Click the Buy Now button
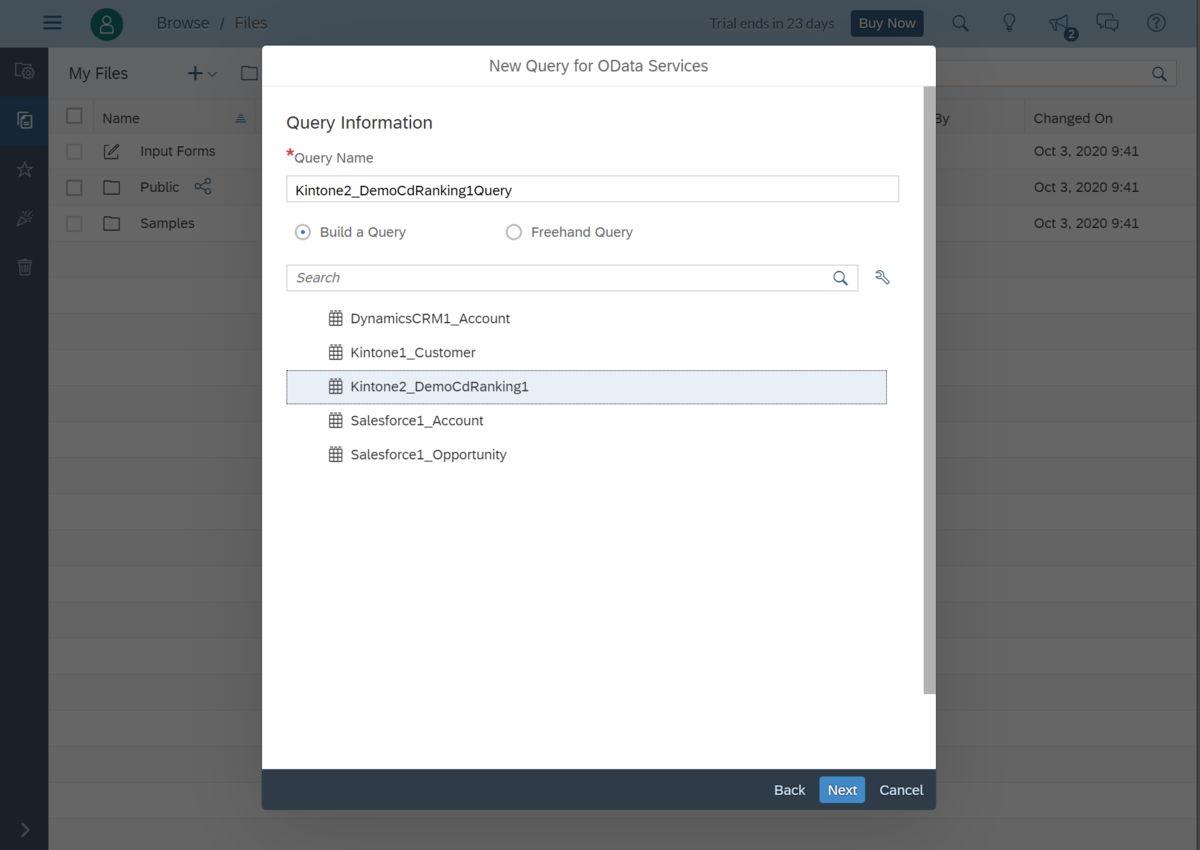 click(887, 23)
